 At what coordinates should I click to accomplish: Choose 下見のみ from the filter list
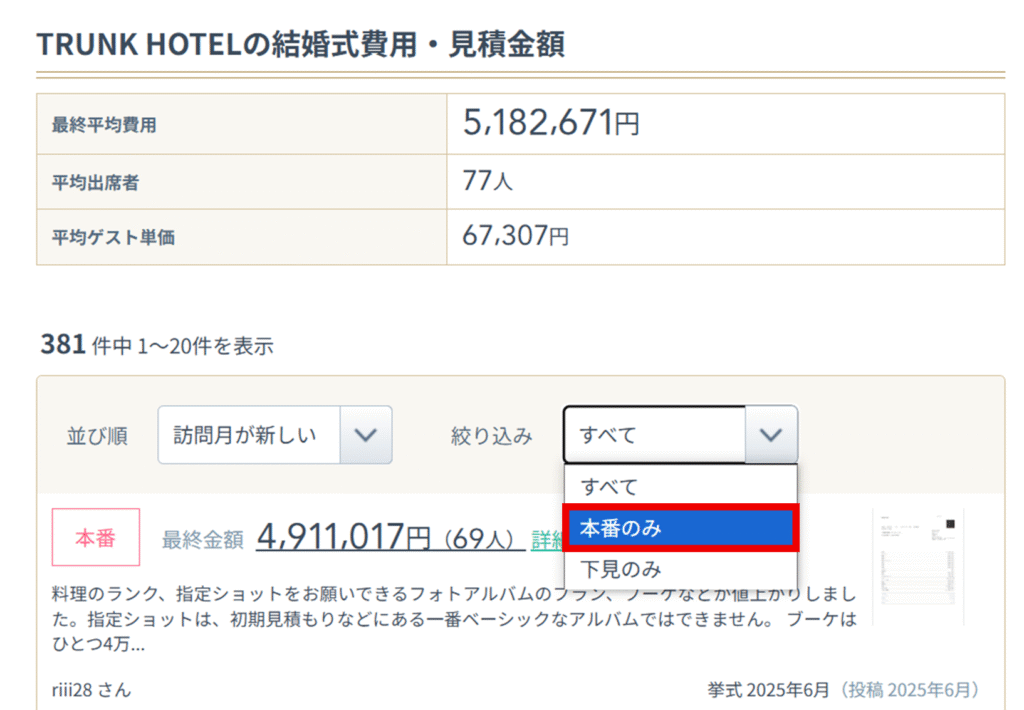point(680,569)
